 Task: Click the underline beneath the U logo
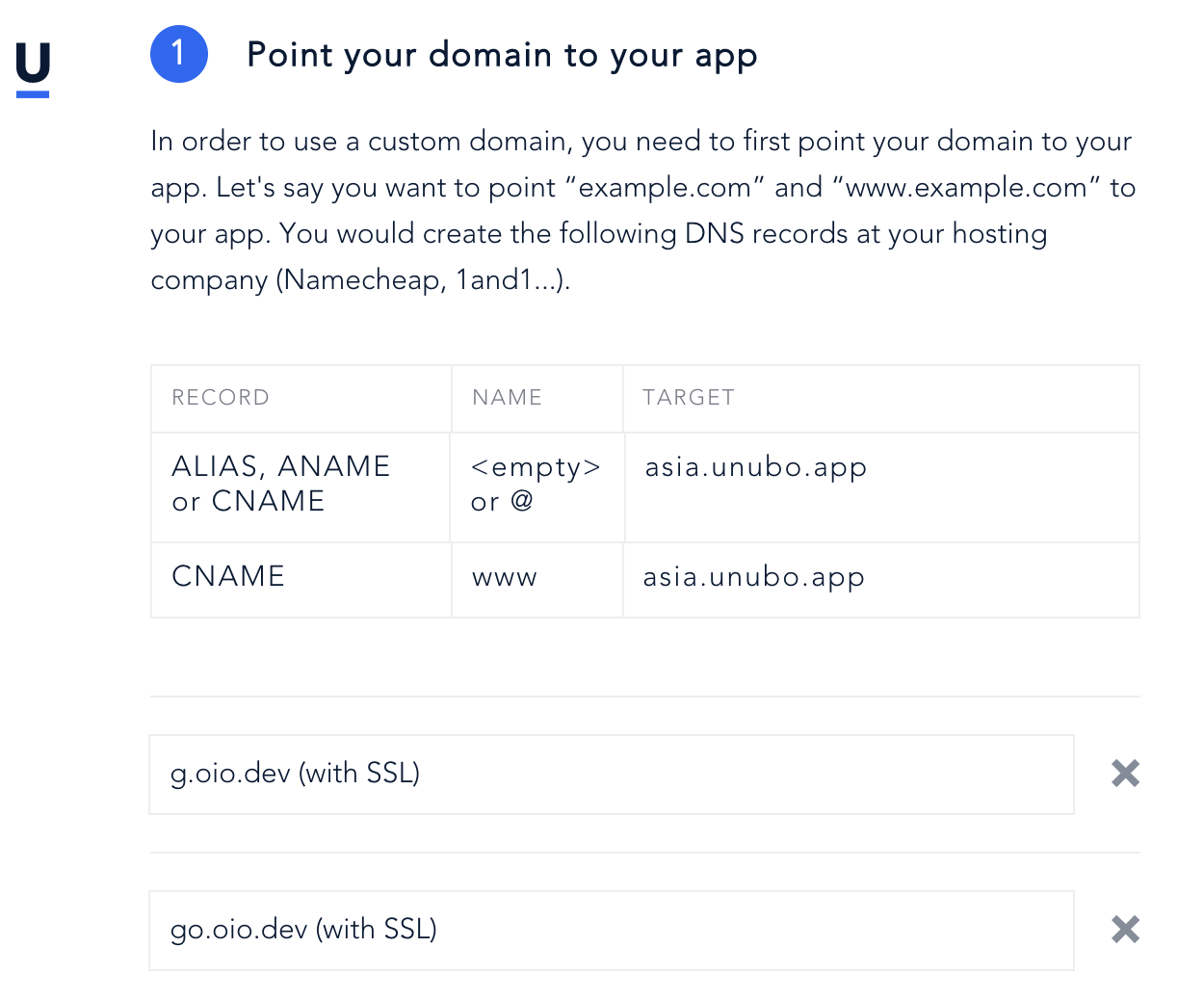tap(32, 94)
